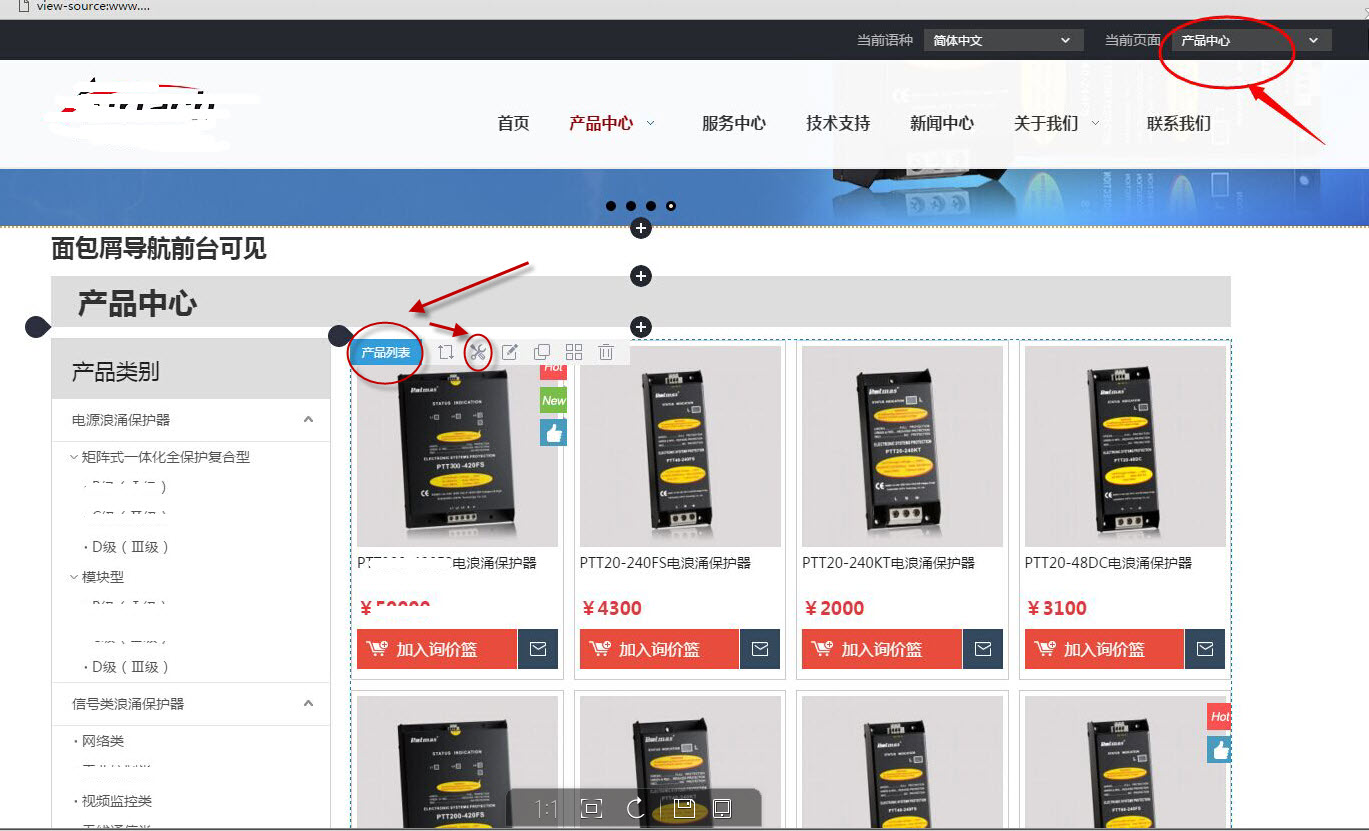The height and width of the screenshot is (831, 1369).
Task: Click the save floppy disk icon
Action: pyautogui.click(x=684, y=808)
